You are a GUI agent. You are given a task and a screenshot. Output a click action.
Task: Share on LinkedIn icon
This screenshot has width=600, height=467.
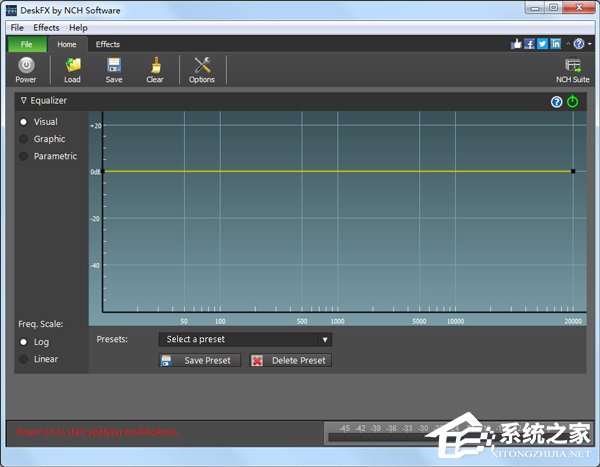556,44
